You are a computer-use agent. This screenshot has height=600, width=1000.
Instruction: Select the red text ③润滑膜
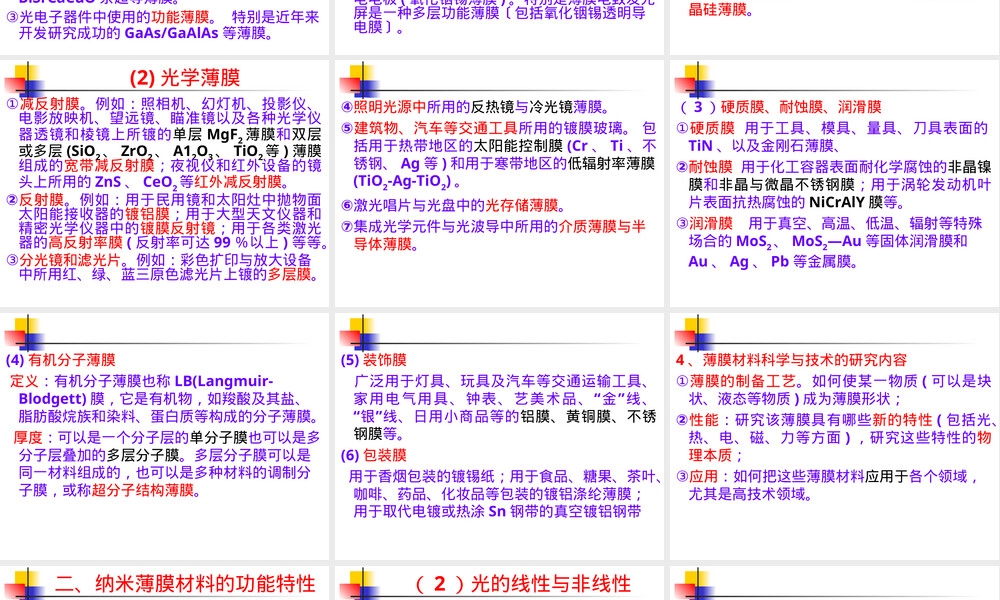tap(705, 224)
